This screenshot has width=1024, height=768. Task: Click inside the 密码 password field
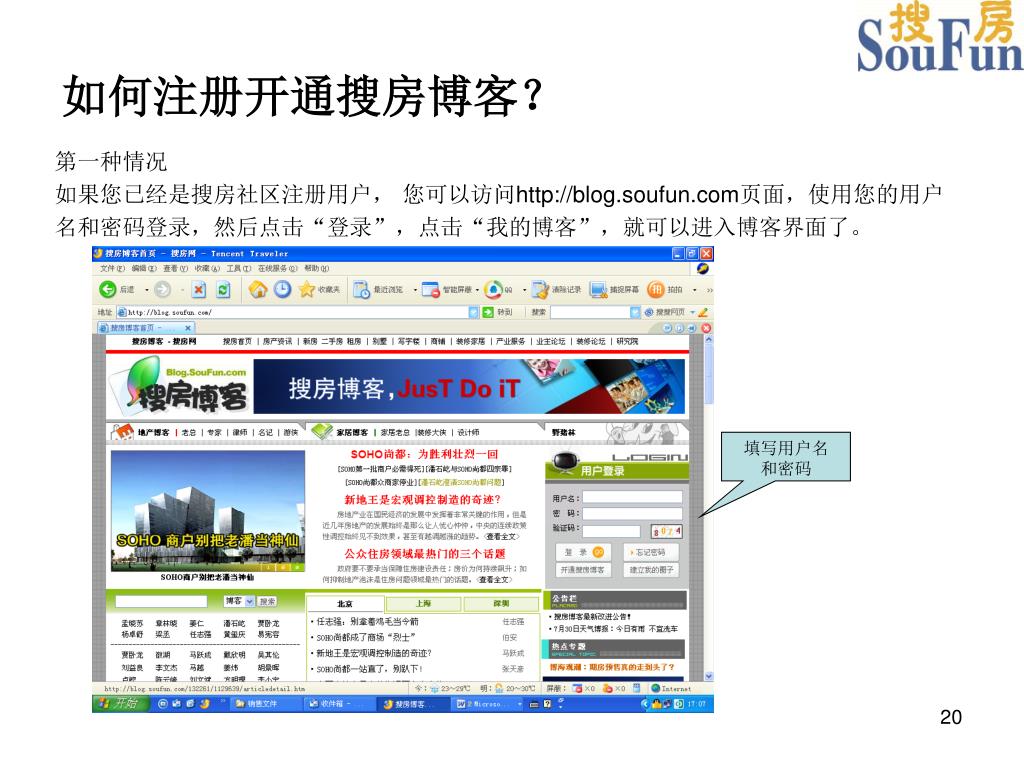[x=632, y=513]
